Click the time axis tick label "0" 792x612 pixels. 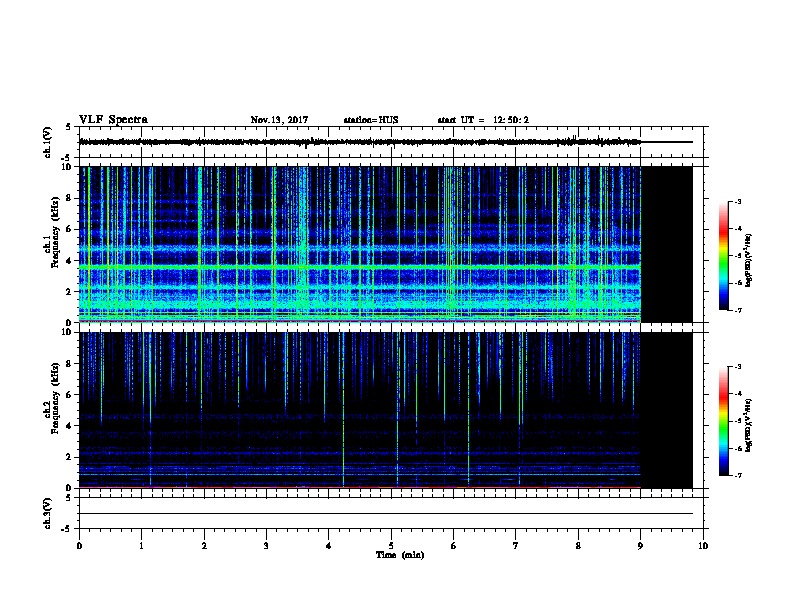79,545
